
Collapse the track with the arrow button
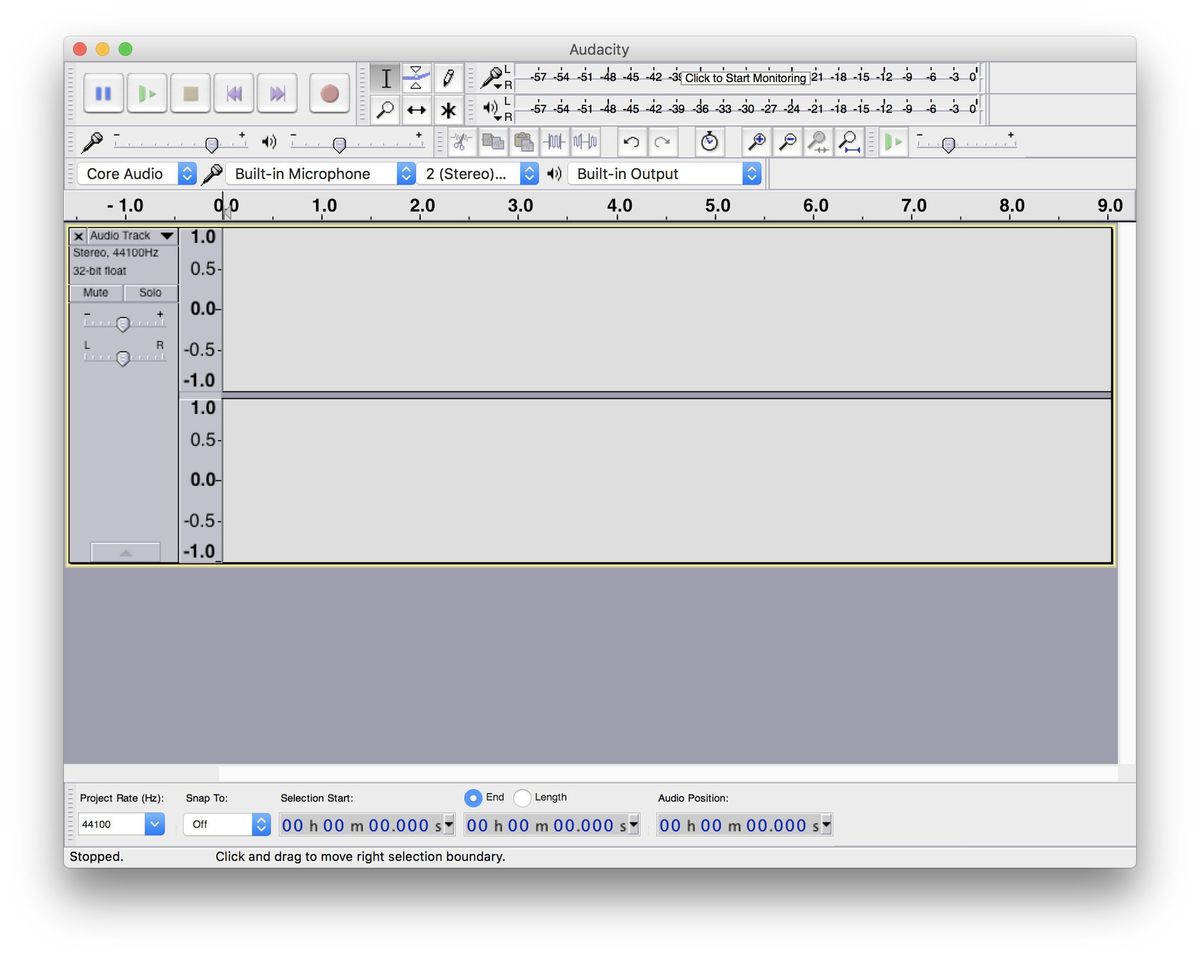125,551
